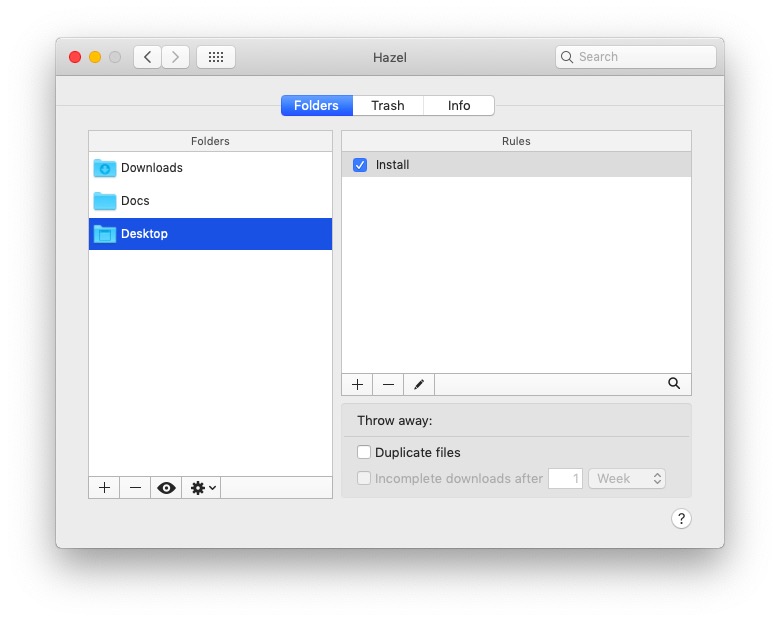Select the Downloads folder in list
Screen dimensions: 780x622
[210, 168]
